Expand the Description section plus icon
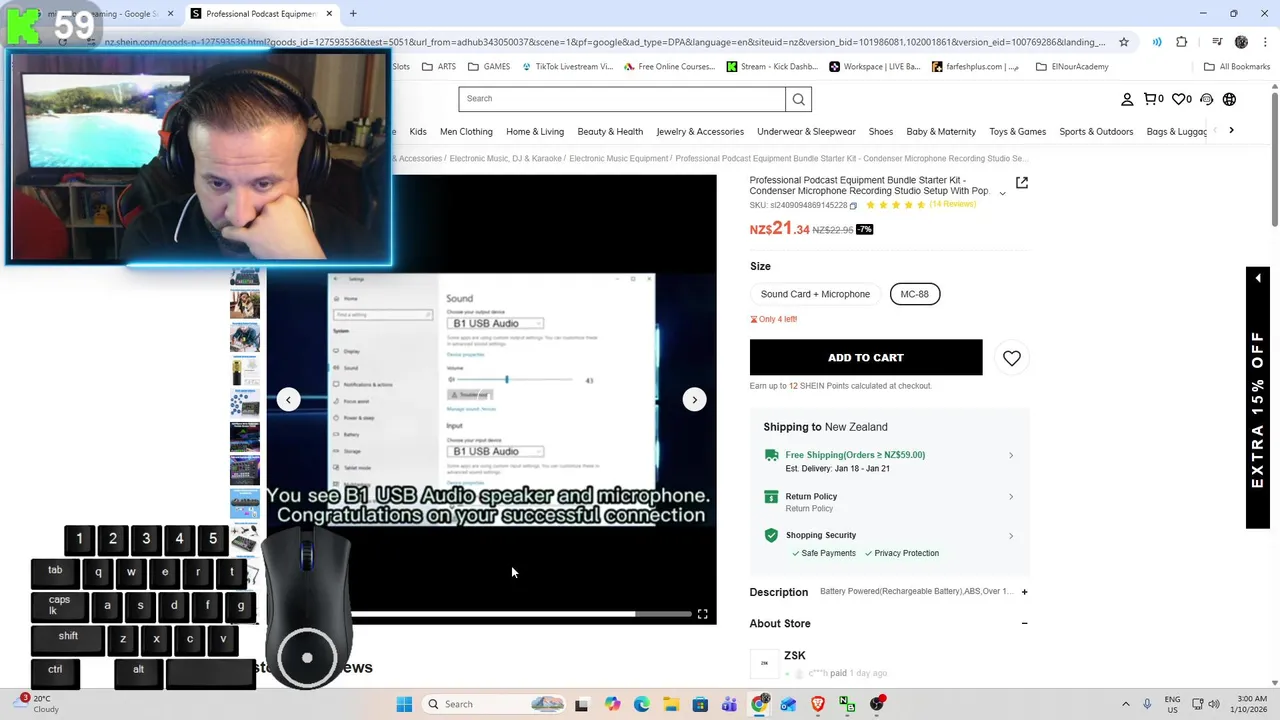The height and width of the screenshot is (720, 1280). click(1024, 592)
